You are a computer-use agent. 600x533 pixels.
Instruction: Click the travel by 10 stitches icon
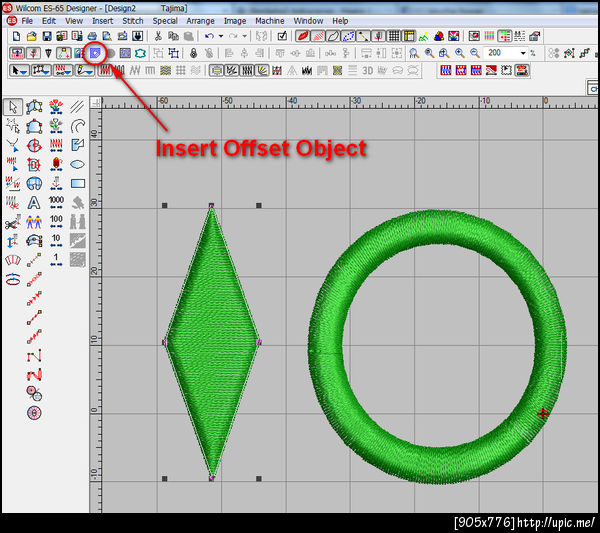pyautogui.click(x=56, y=240)
